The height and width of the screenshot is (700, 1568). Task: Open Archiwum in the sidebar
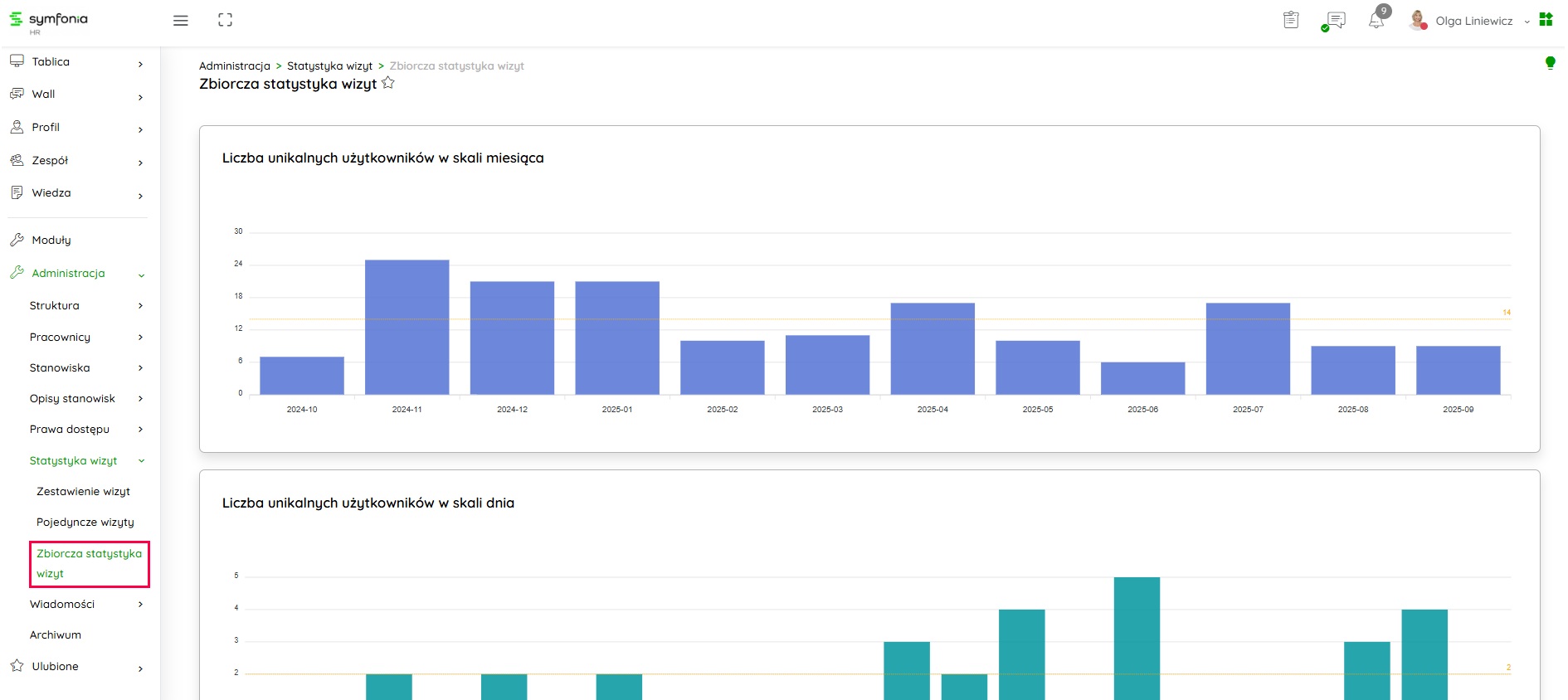point(56,635)
